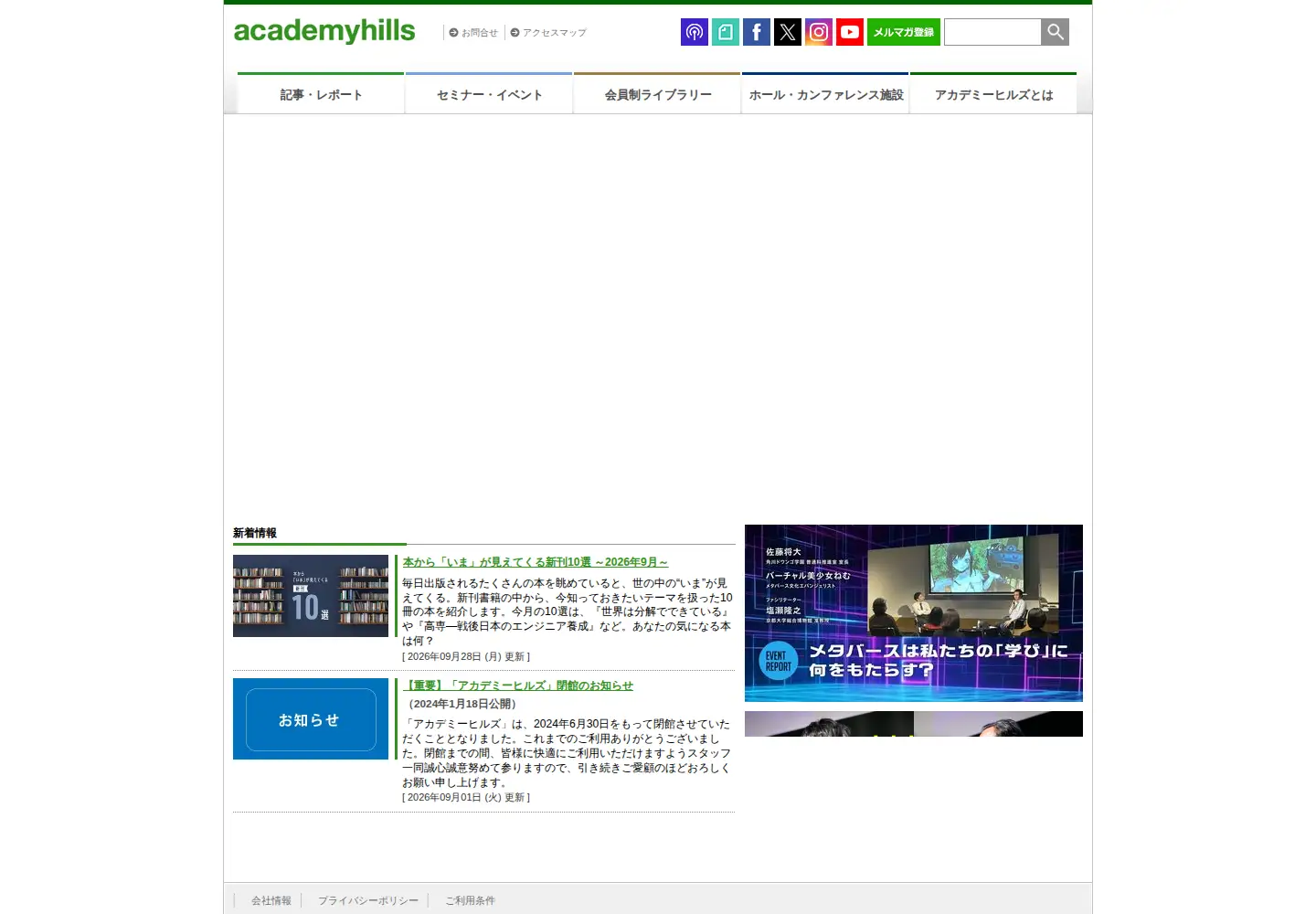Viewport: 1316px width, 914px height.
Task: Click the teal note icon
Action: (x=726, y=32)
